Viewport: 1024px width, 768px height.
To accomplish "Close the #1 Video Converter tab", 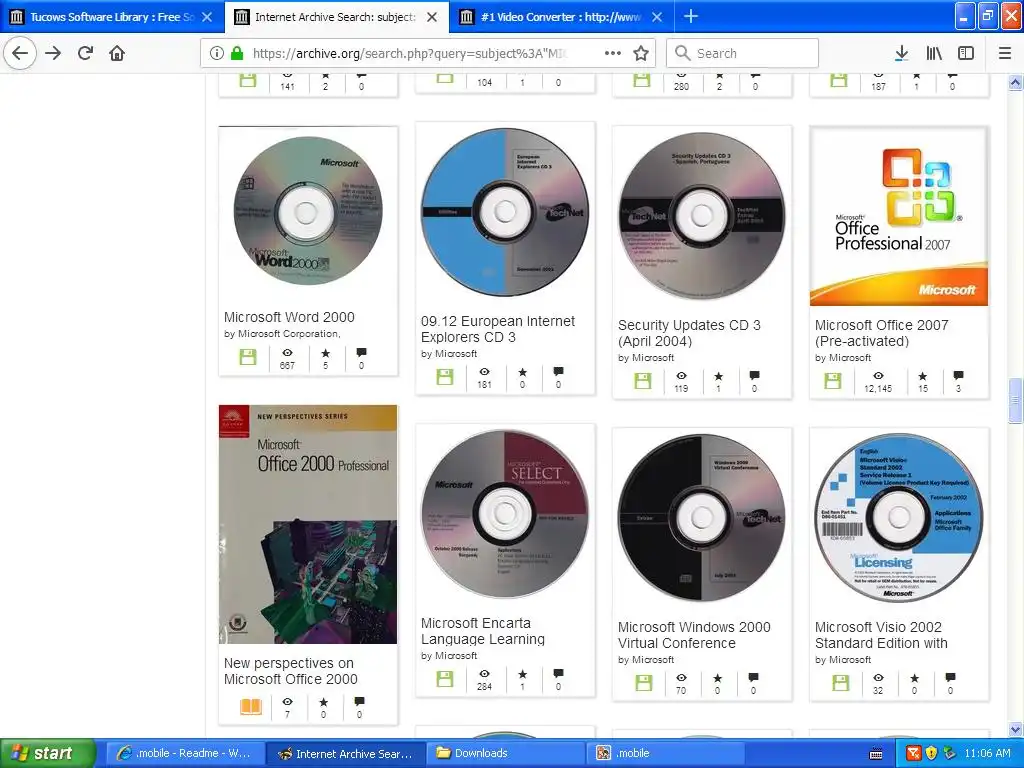I will [657, 17].
